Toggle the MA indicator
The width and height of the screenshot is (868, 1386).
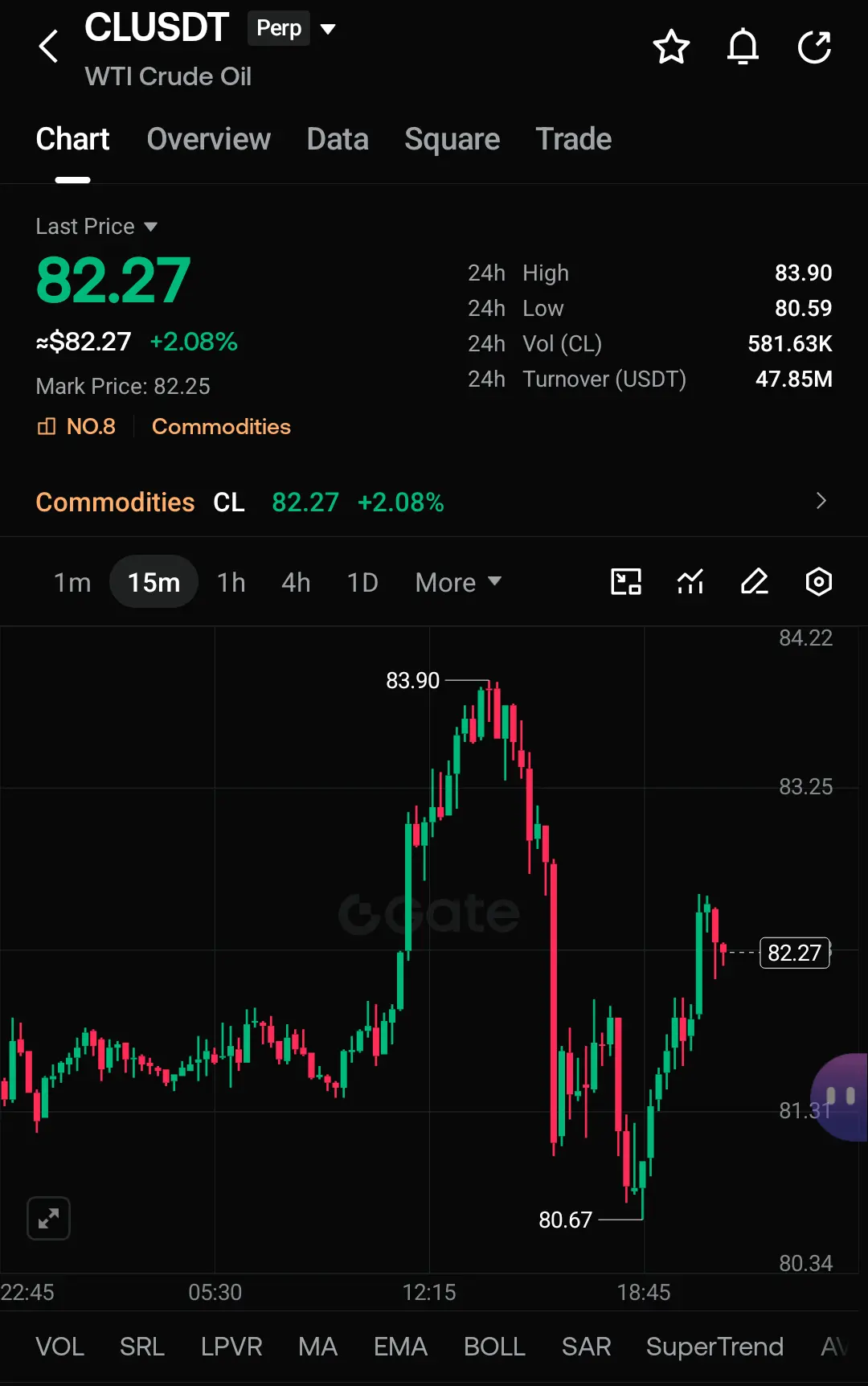click(x=317, y=1347)
